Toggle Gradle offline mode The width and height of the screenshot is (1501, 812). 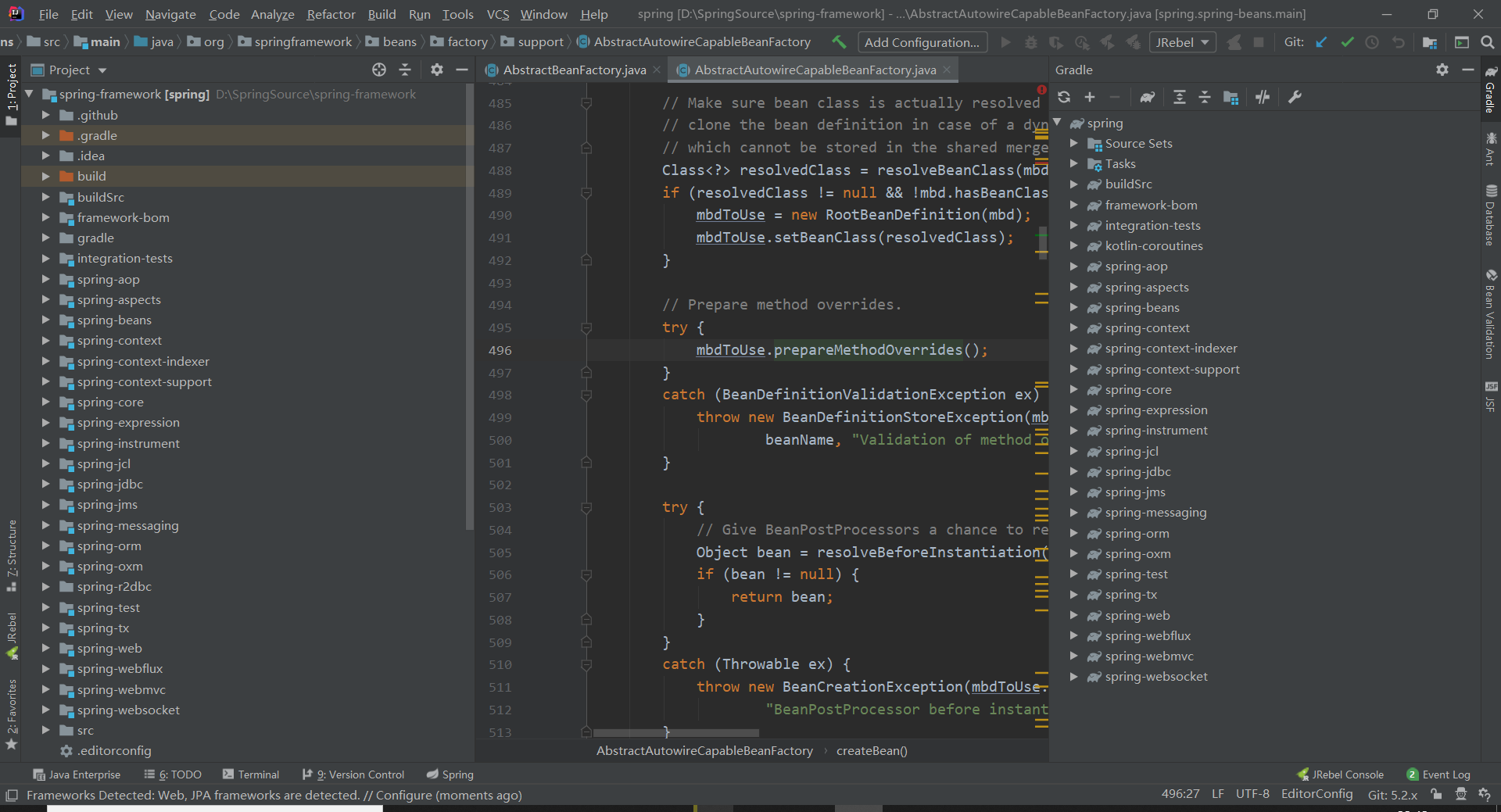click(1263, 97)
